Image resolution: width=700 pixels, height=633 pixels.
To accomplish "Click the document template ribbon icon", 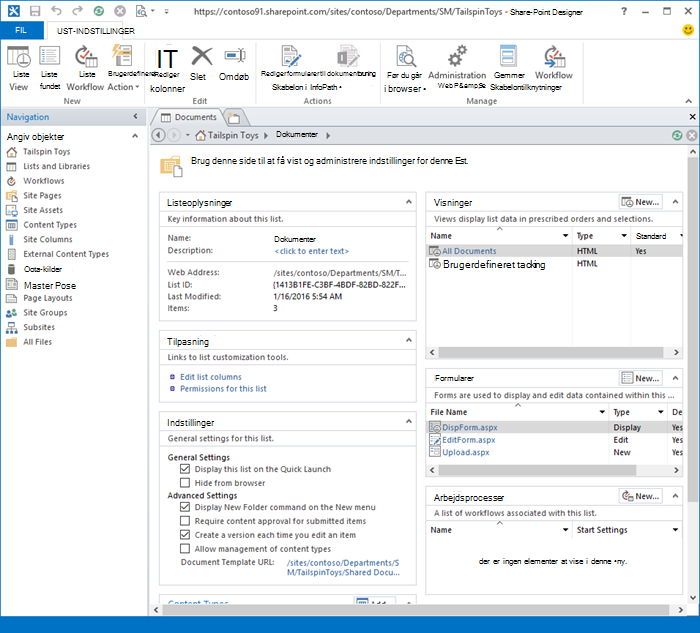I will point(348,56).
